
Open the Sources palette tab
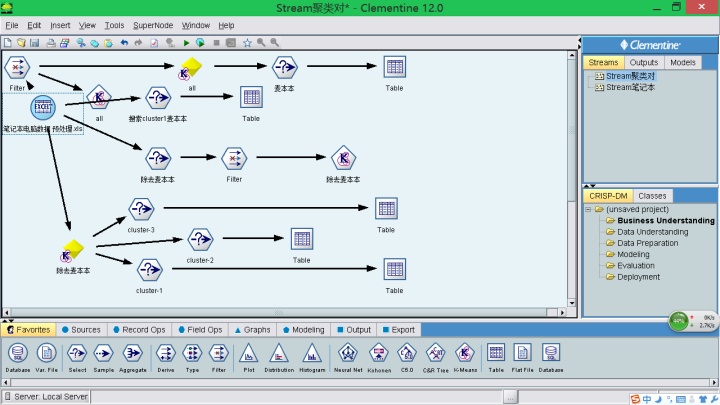click(x=81, y=330)
